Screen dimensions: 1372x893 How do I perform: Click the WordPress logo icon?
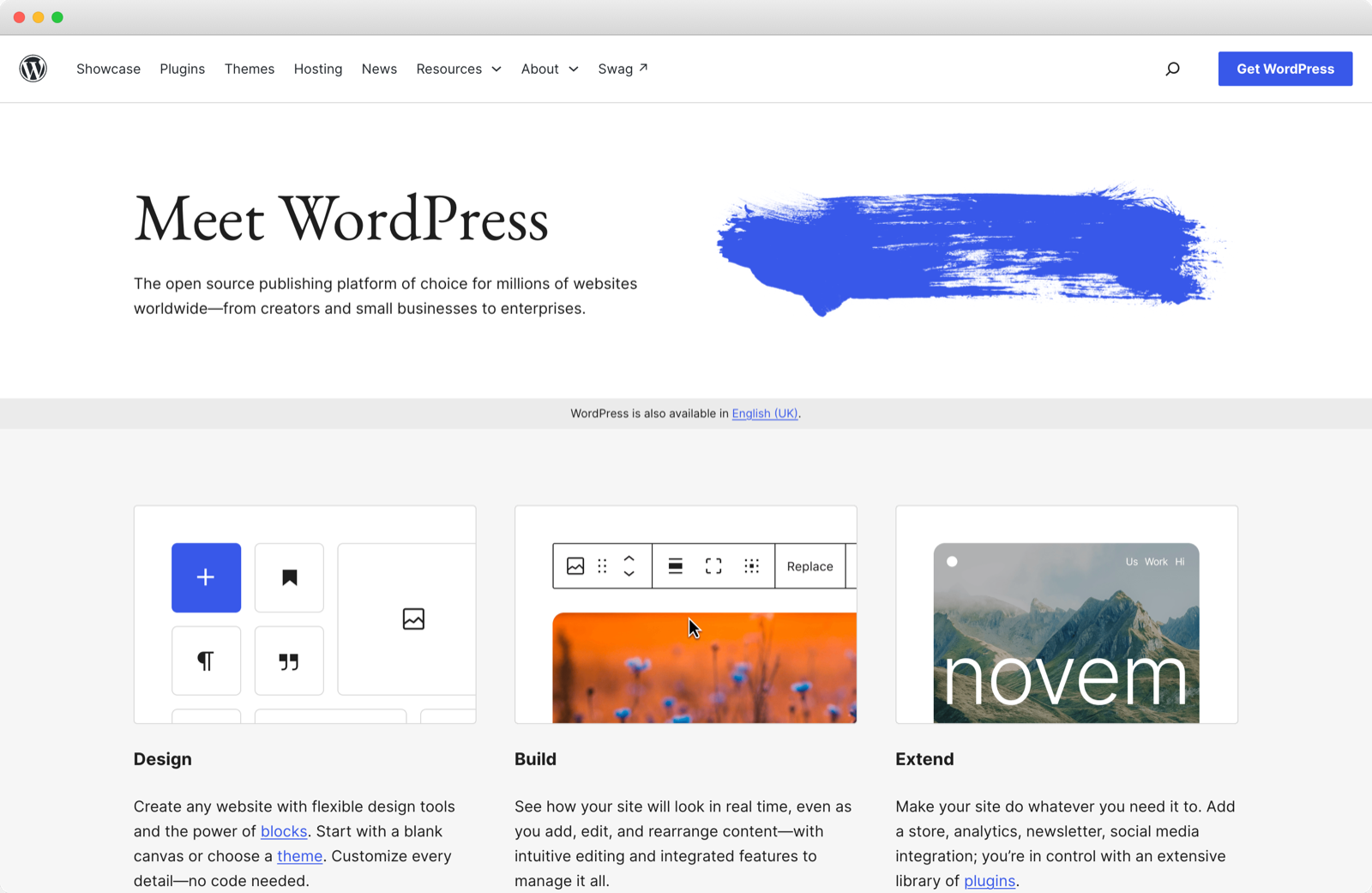[33, 69]
